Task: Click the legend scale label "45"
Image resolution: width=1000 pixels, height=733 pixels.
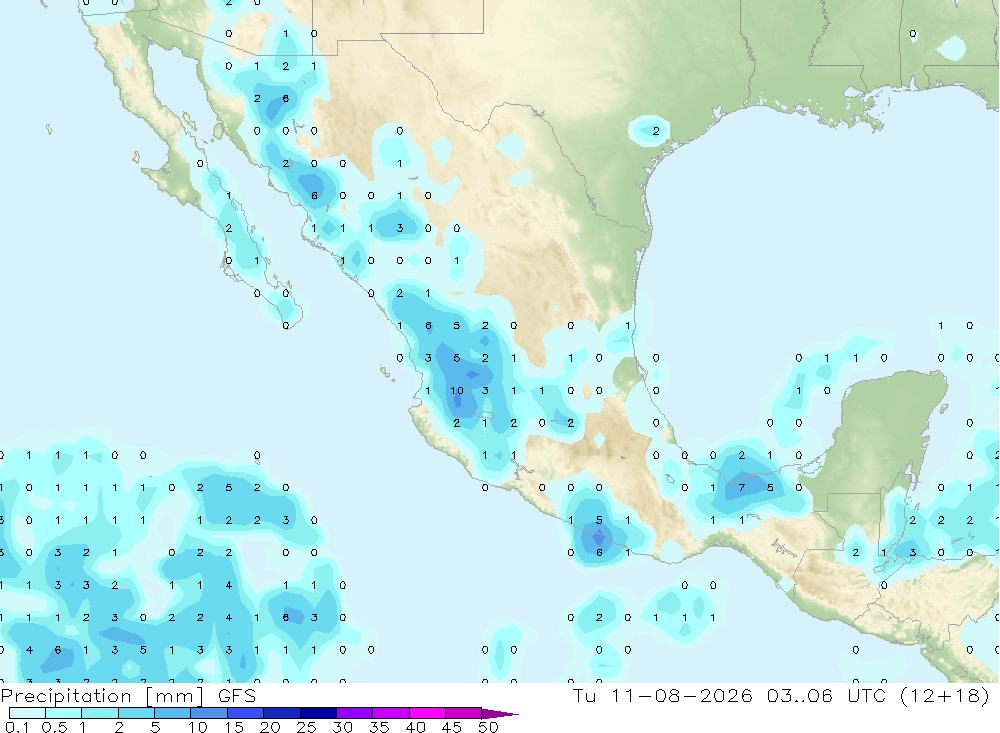Action: pyautogui.click(x=452, y=727)
